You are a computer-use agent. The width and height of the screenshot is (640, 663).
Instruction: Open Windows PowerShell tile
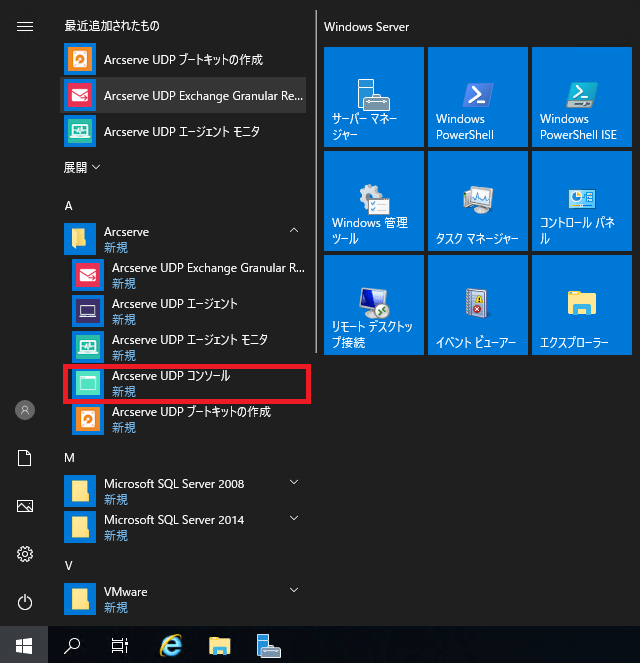(478, 97)
